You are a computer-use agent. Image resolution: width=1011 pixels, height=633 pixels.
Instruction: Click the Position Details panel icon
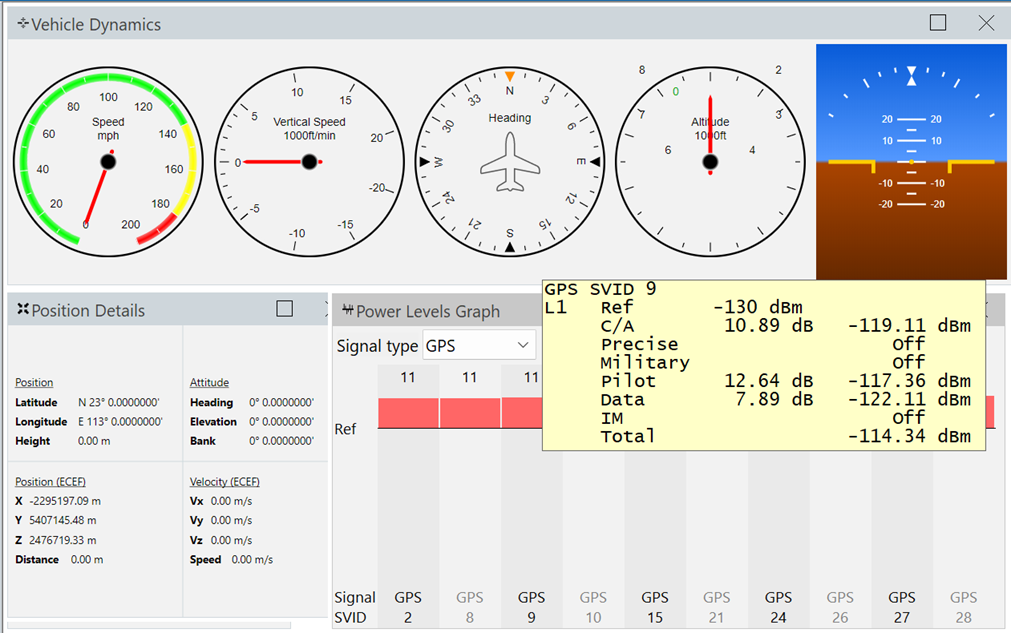point(23,309)
